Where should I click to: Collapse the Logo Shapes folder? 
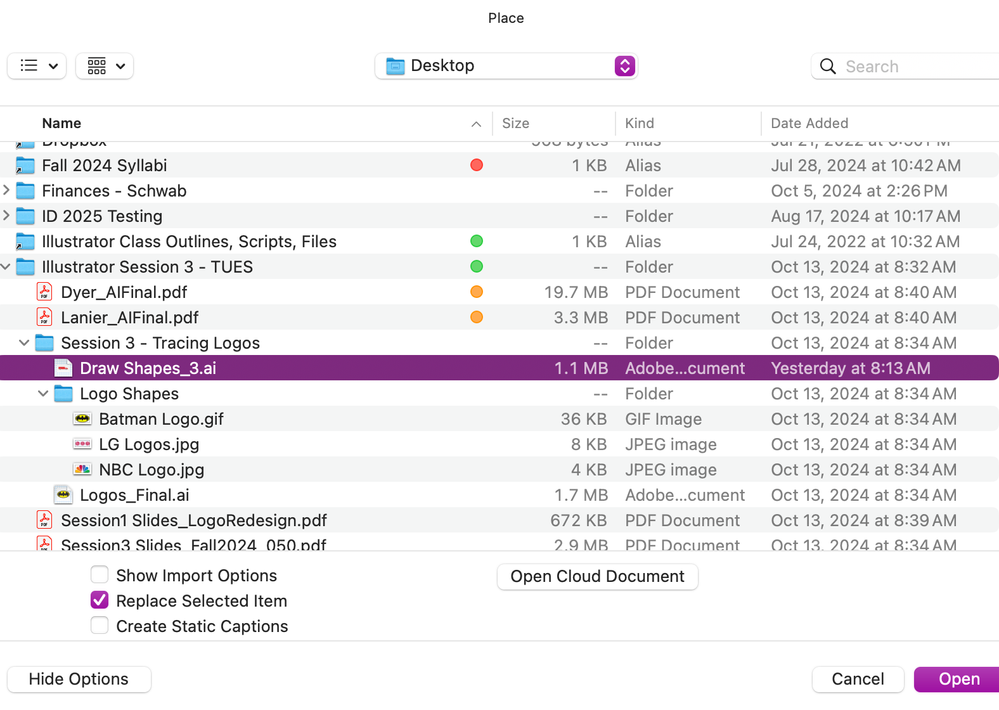[42, 393]
